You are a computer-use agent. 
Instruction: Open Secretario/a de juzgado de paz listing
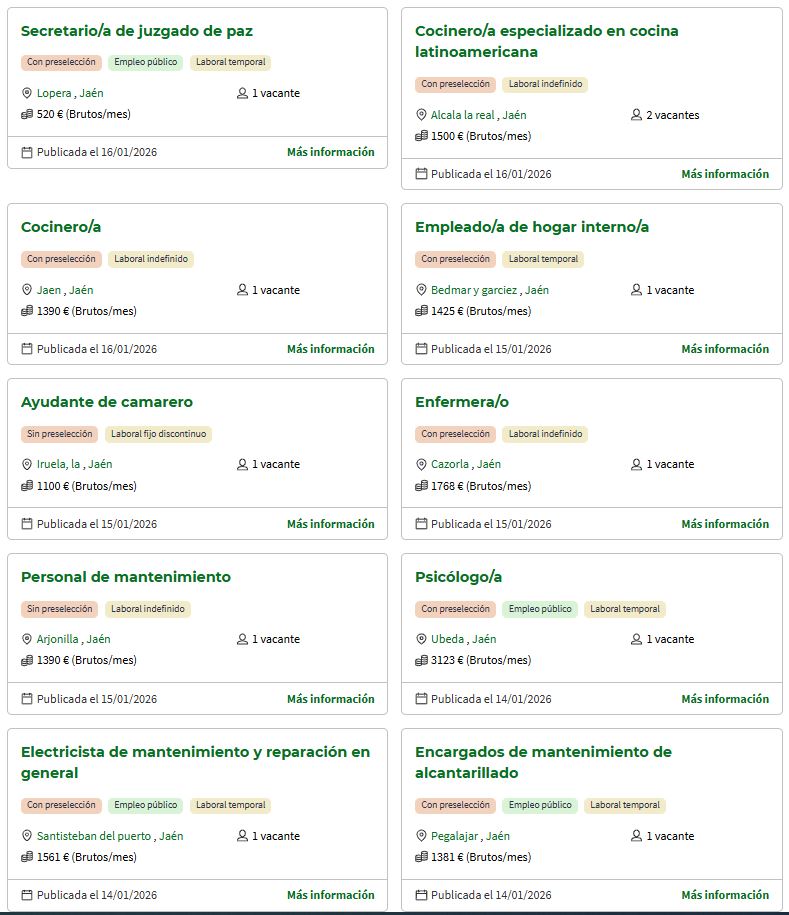pyautogui.click(x=137, y=31)
